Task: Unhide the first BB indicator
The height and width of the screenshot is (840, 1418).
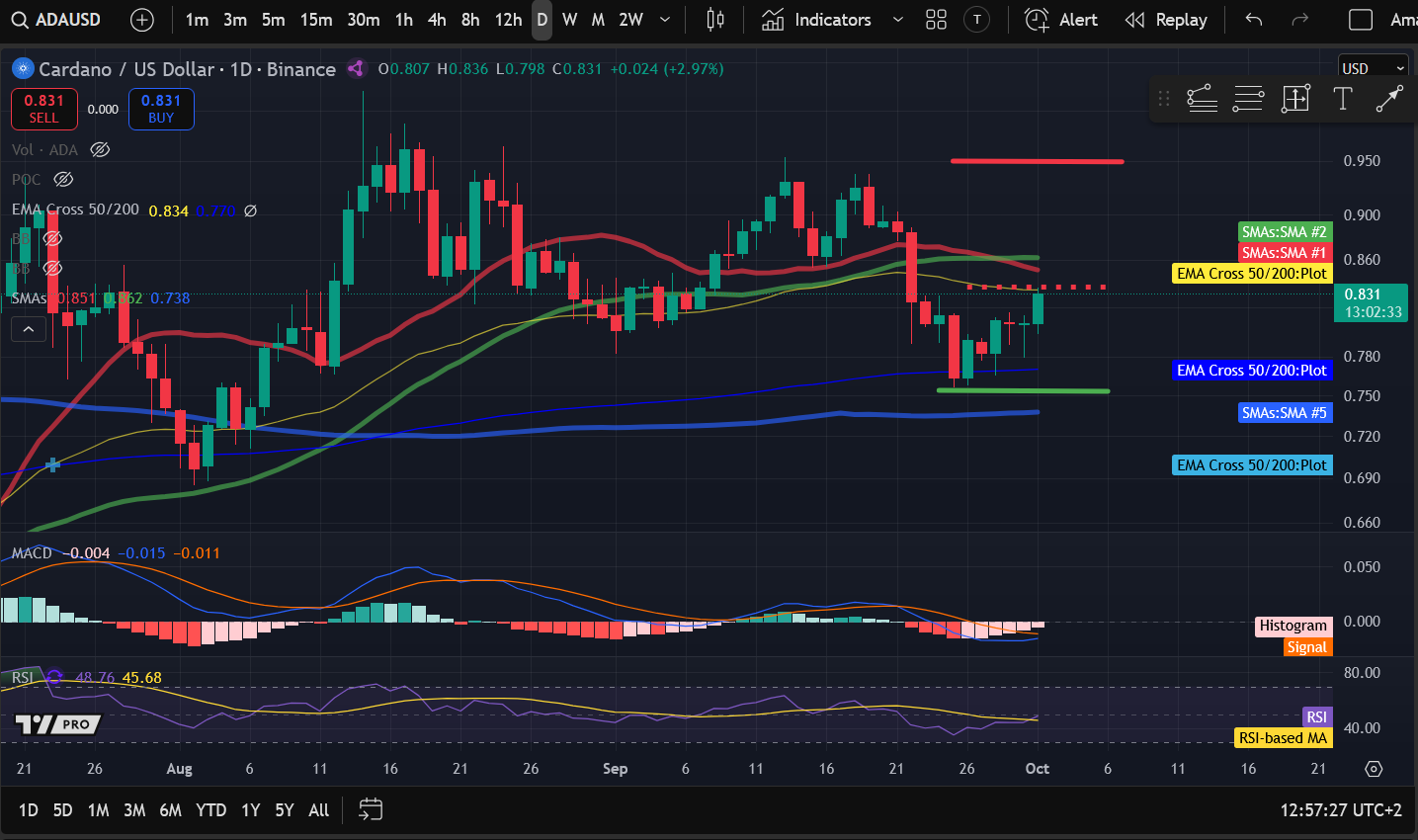Action: [x=52, y=239]
